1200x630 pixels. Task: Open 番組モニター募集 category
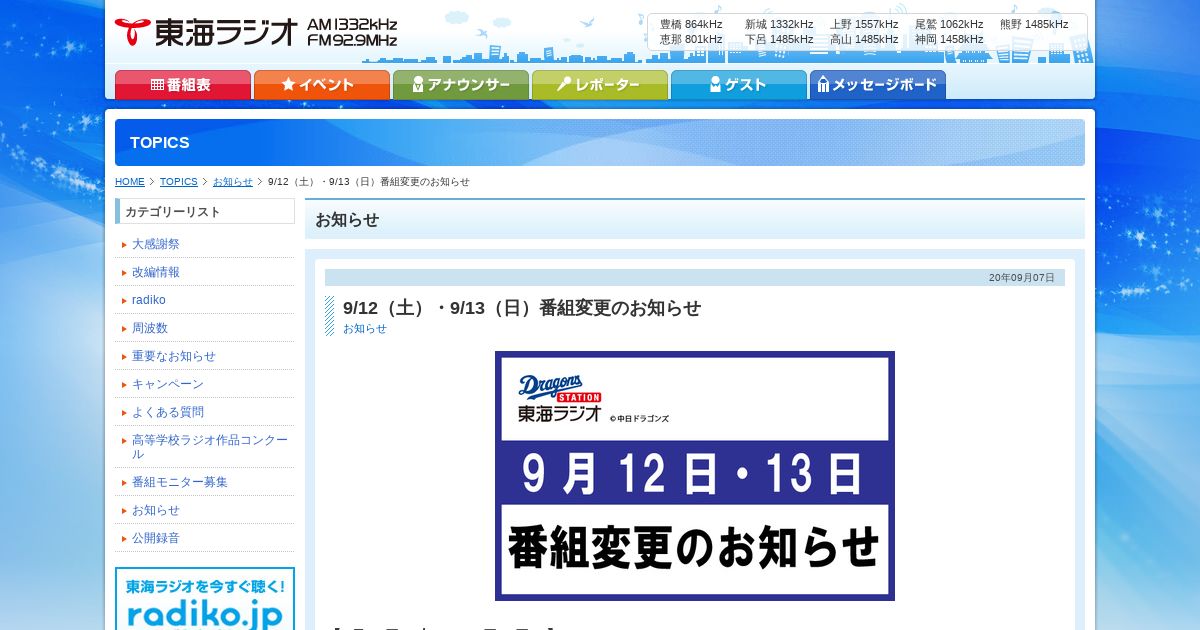[x=180, y=482]
